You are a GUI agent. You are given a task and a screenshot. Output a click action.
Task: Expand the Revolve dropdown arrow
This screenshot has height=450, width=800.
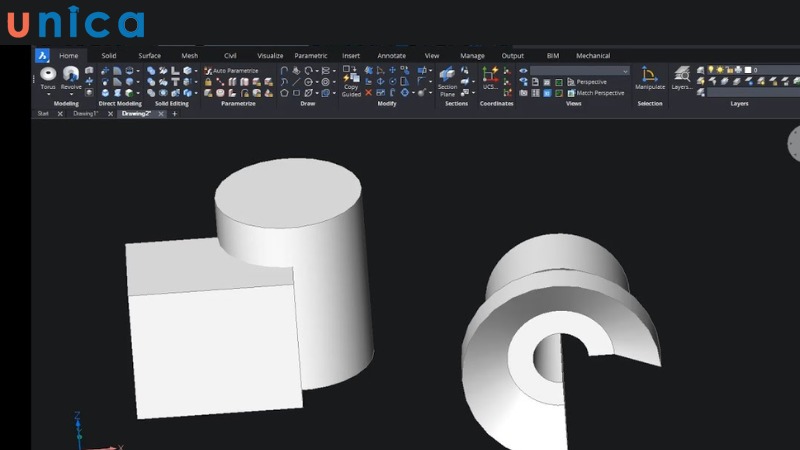tap(71, 94)
